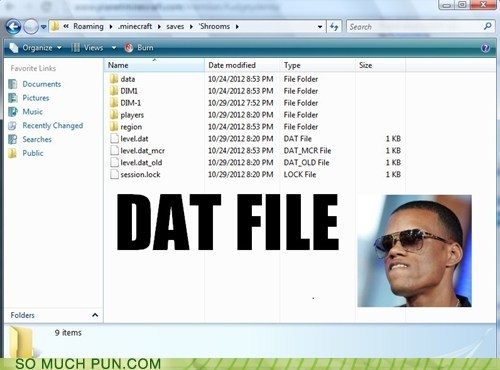The image size is (500, 370).
Task: Select Roaming in the address path
Action: coord(88,26)
